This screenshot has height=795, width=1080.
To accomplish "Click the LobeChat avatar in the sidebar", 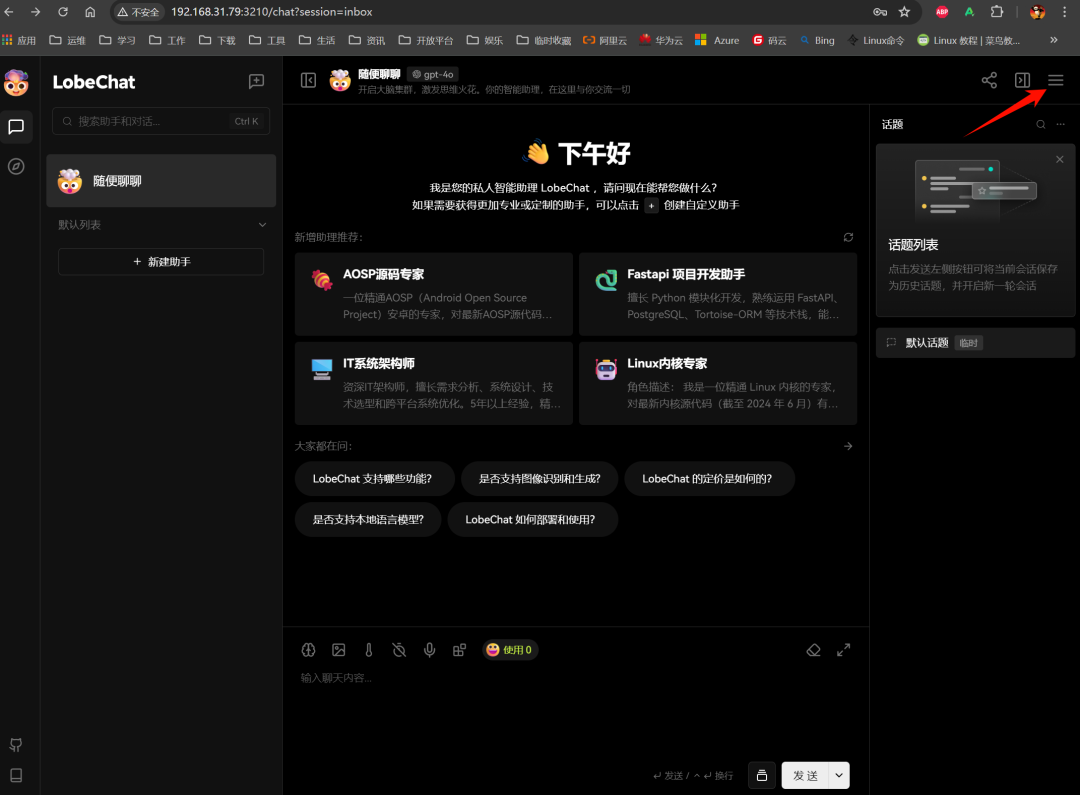I will coord(16,82).
